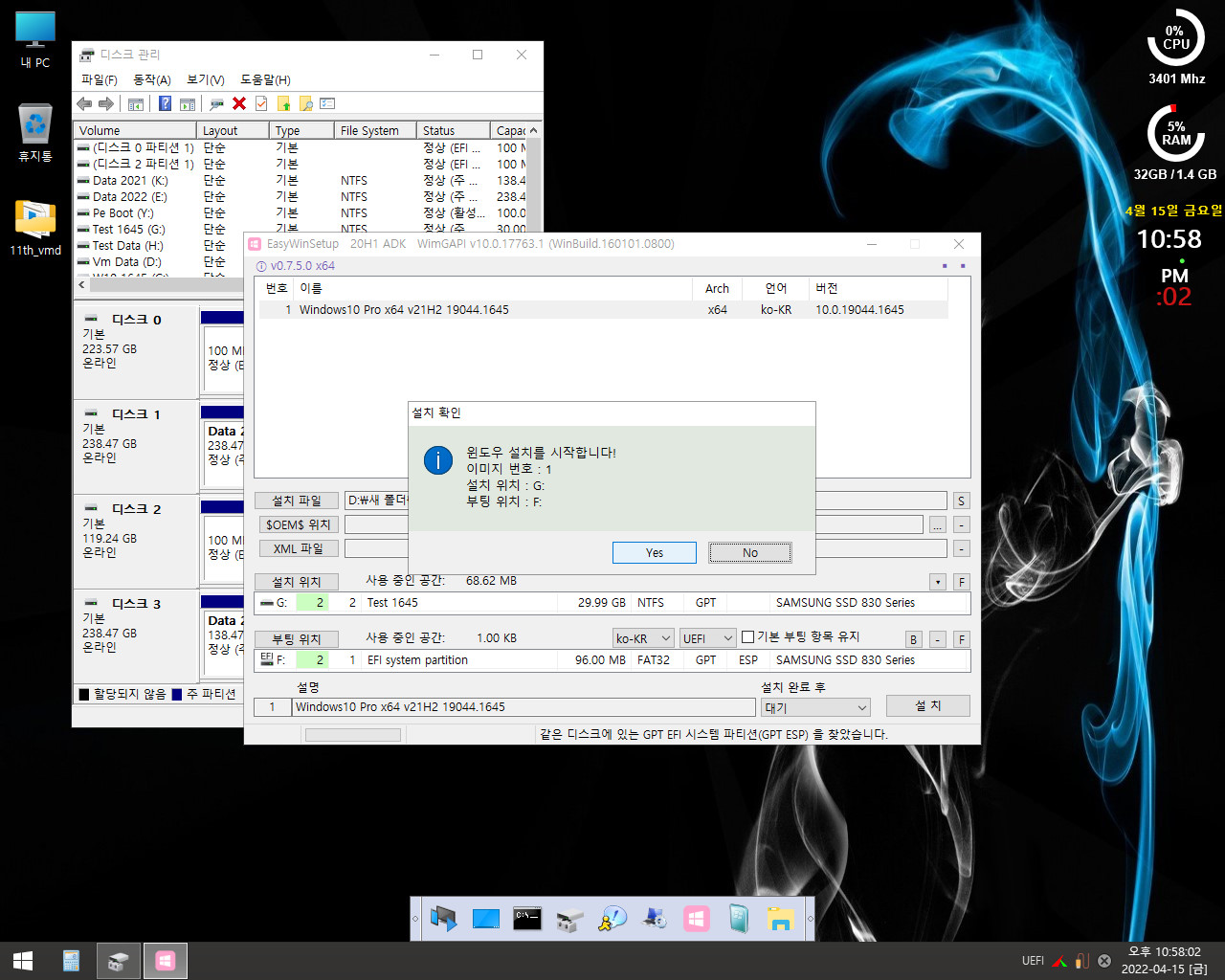Open the 설치 완료 후 대기 dropdown
The image size is (1225, 980).
[x=816, y=707]
